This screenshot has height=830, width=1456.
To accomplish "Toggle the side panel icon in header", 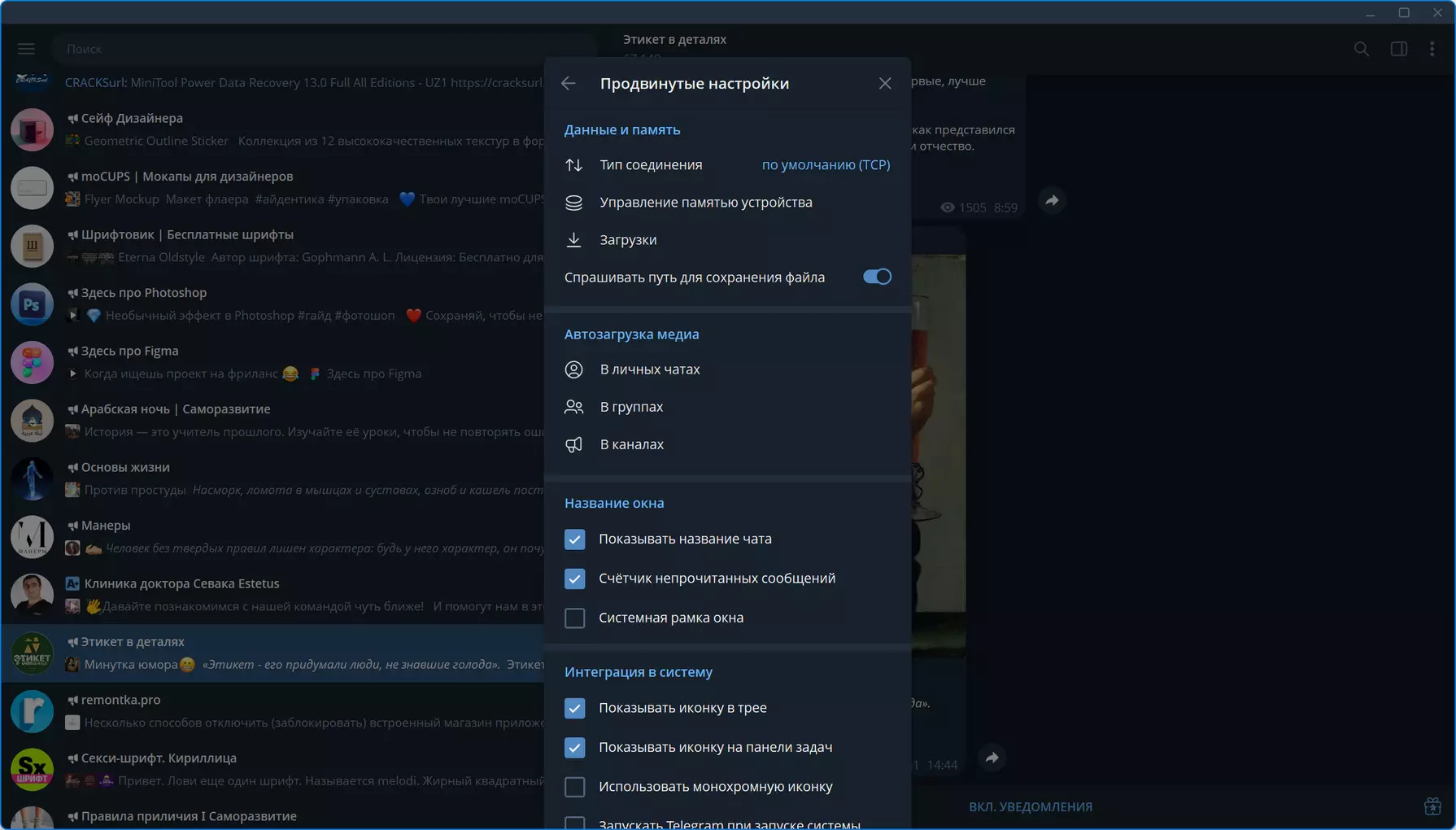I will pyautogui.click(x=1399, y=49).
